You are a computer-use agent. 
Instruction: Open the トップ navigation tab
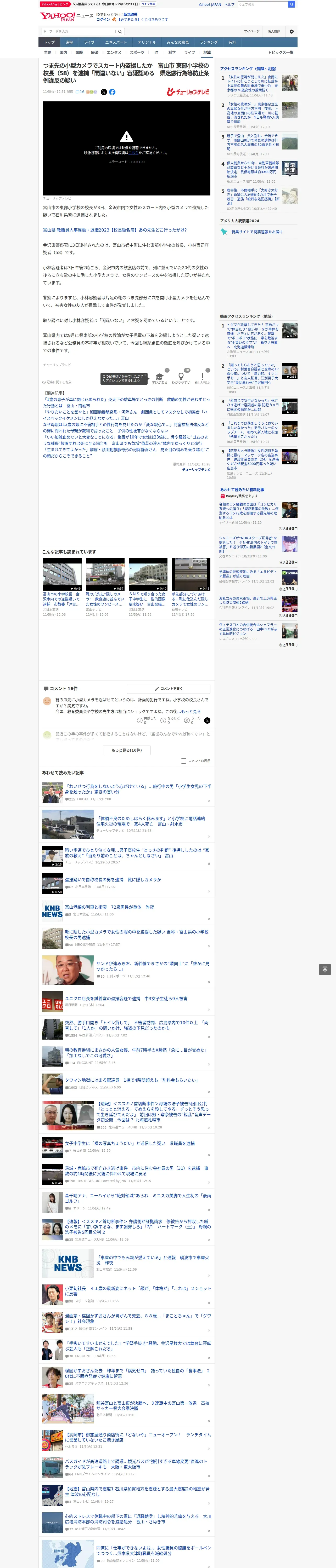click(49, 43)
